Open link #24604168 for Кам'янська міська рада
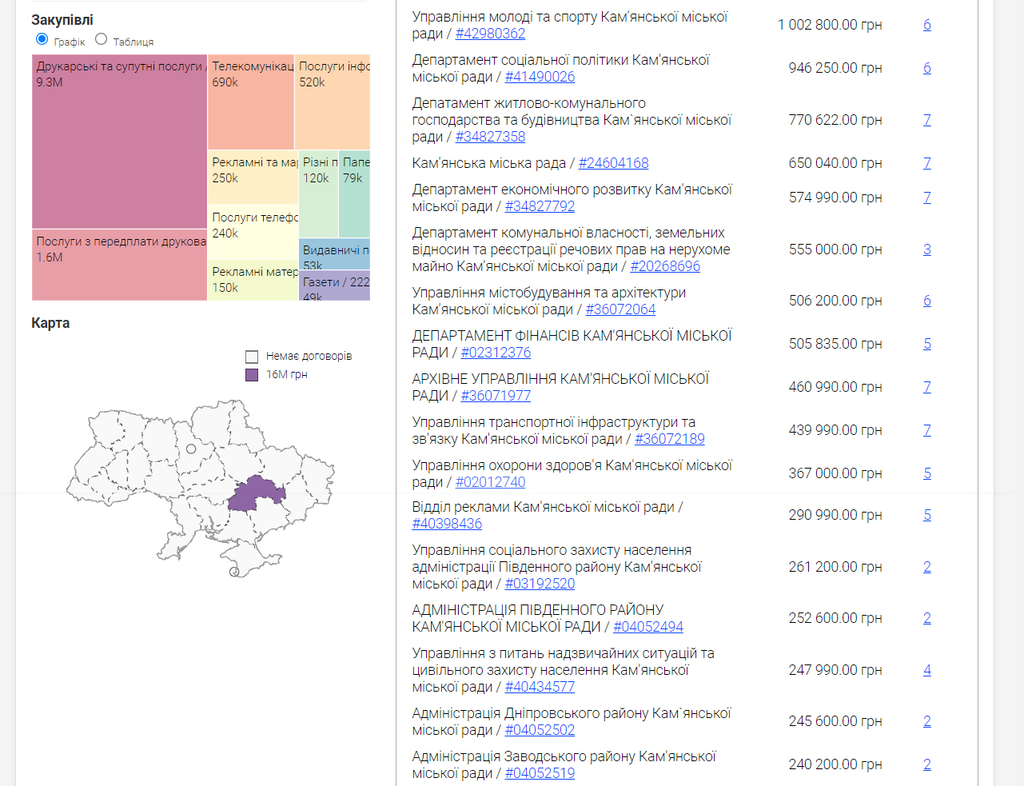 coord(613,163)
